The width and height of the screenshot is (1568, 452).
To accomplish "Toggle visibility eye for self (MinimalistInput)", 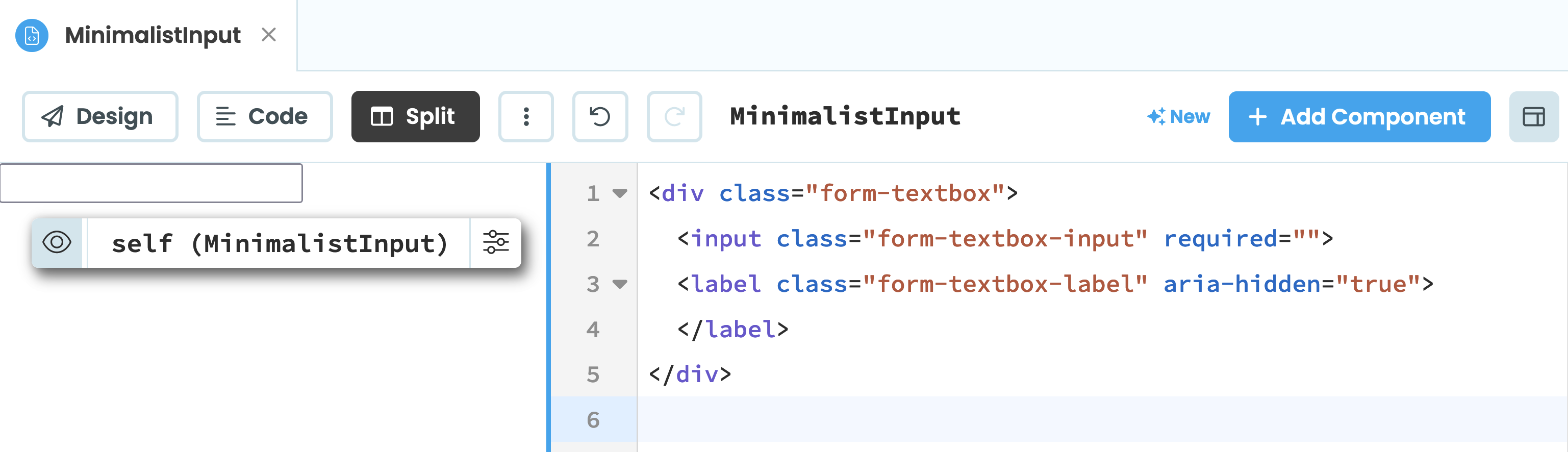I will [57, 242].
